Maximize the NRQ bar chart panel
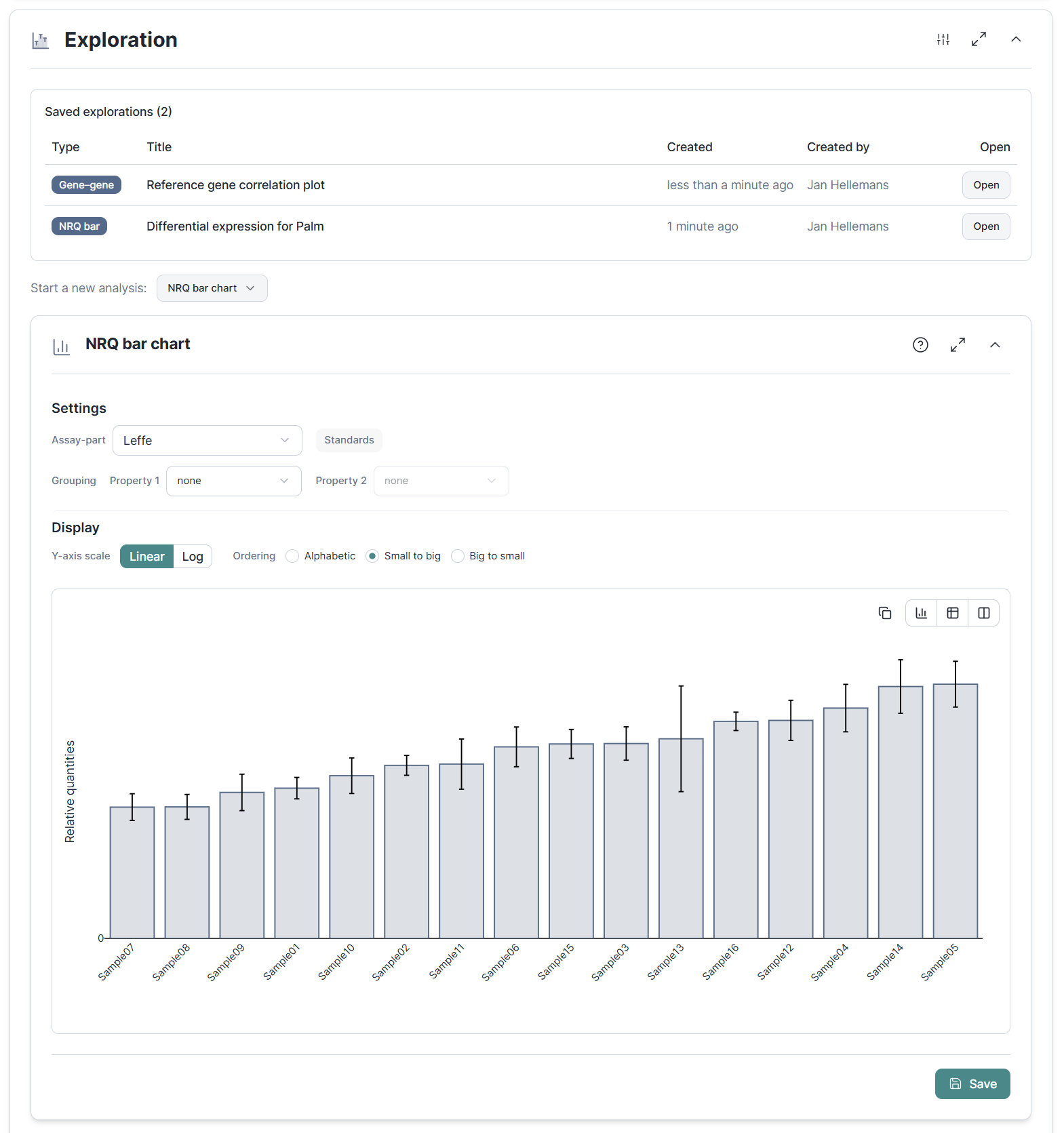This screenshot has height=1133, width=1064. click(958, 345)
